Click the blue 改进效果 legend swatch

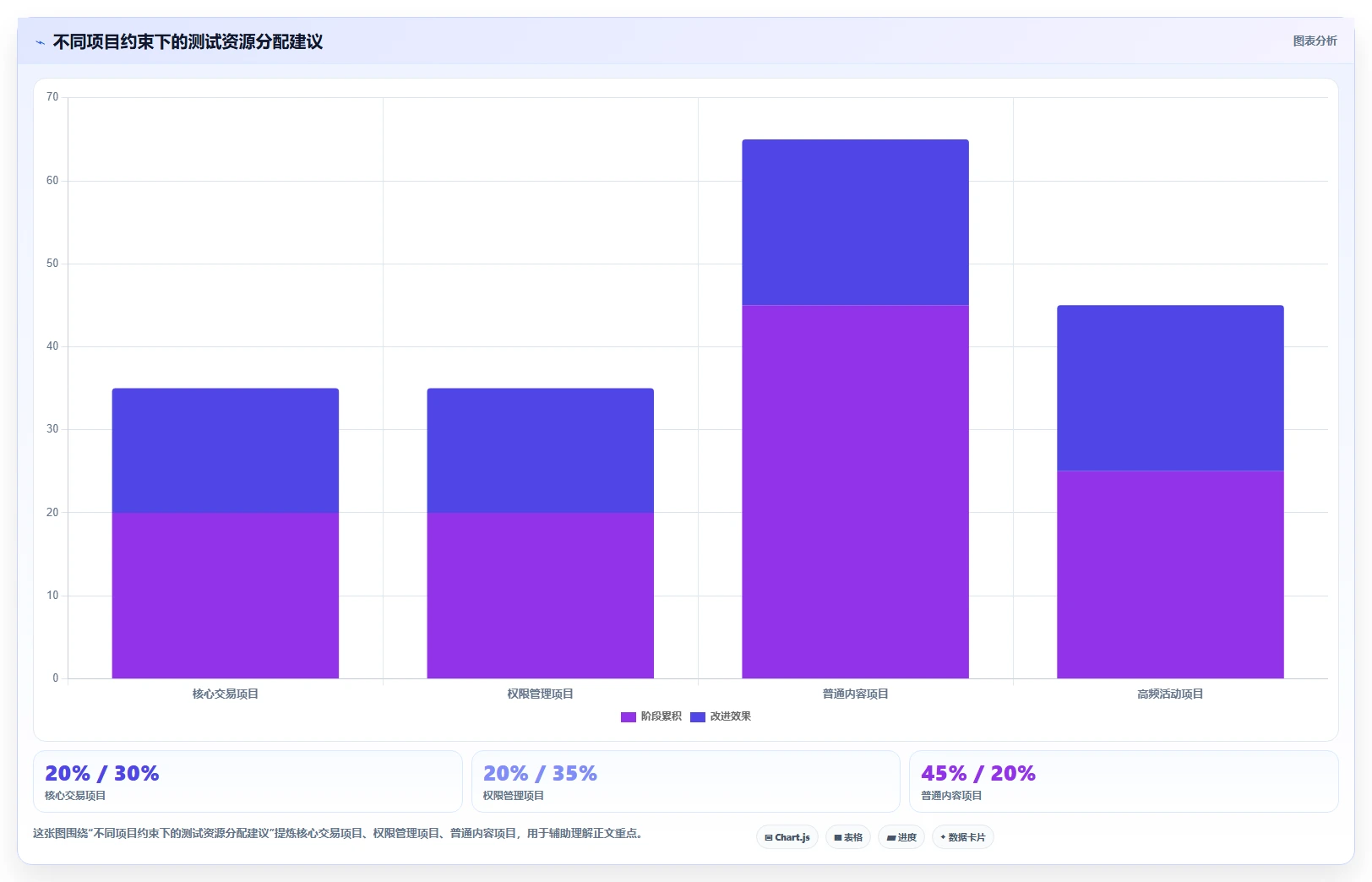[698, 717]
